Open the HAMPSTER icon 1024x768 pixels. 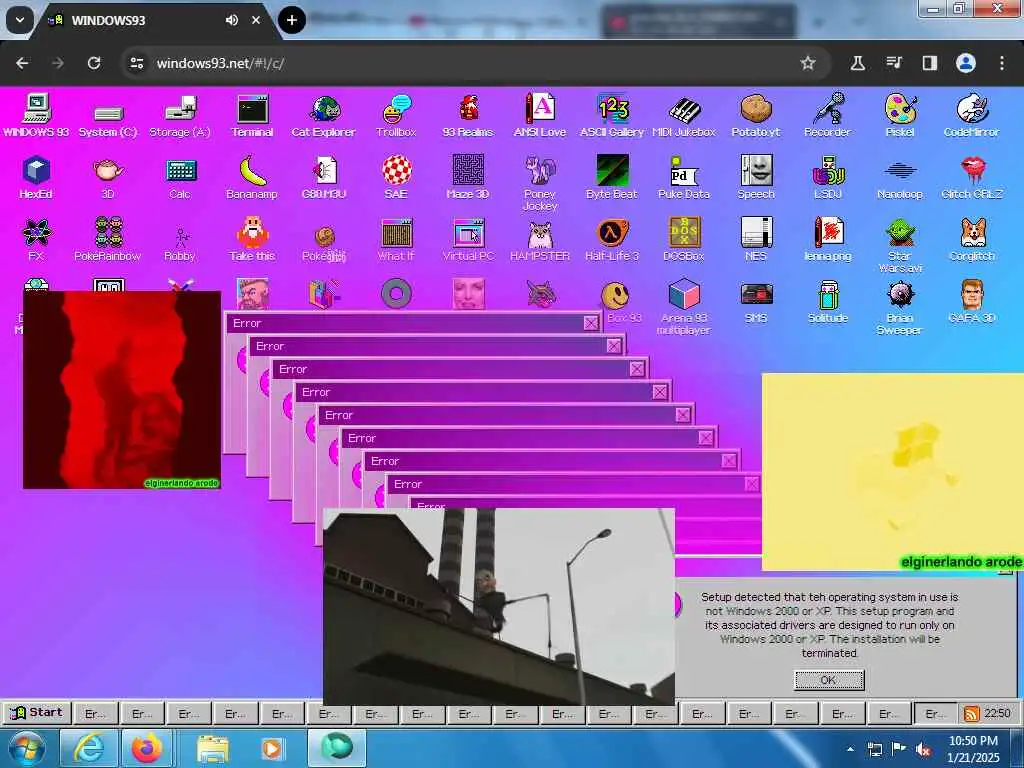click(540, 239)
